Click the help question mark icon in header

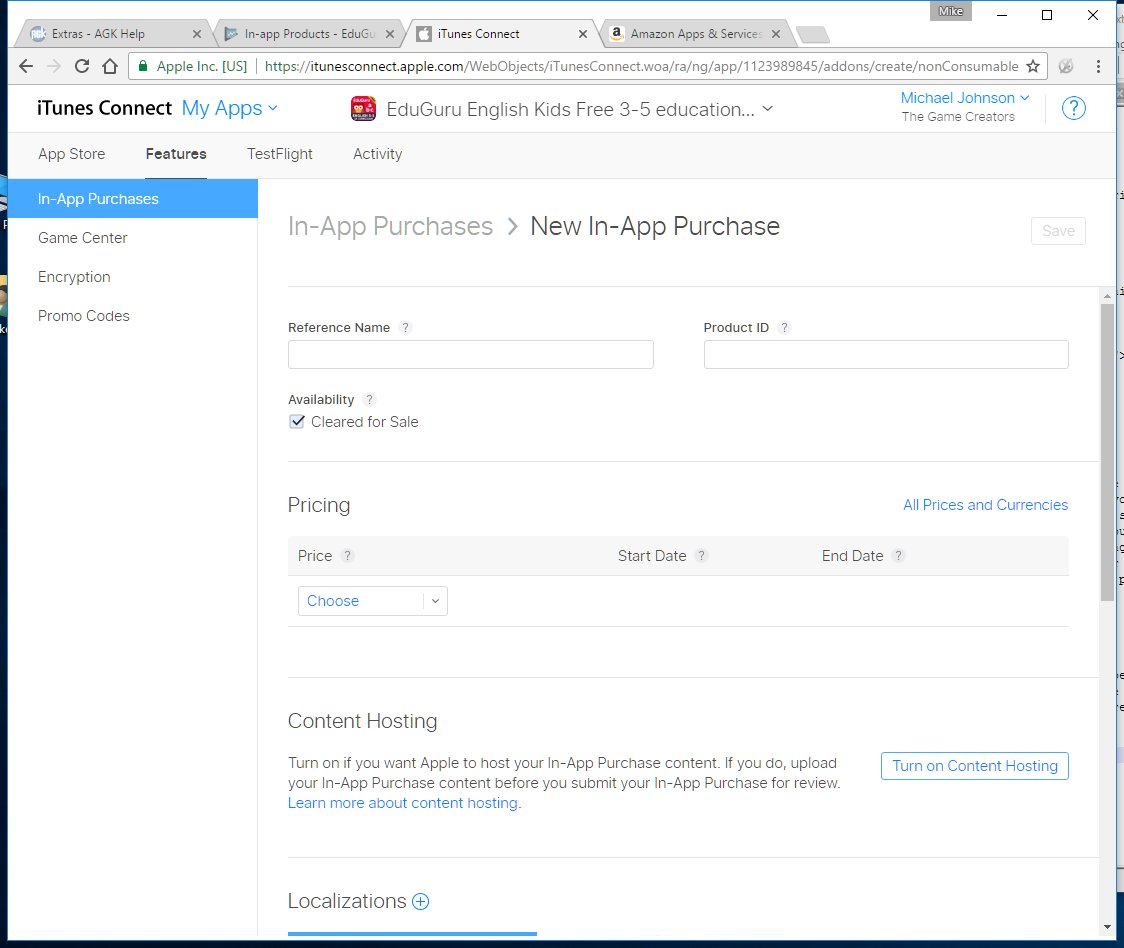(1073, 108)
